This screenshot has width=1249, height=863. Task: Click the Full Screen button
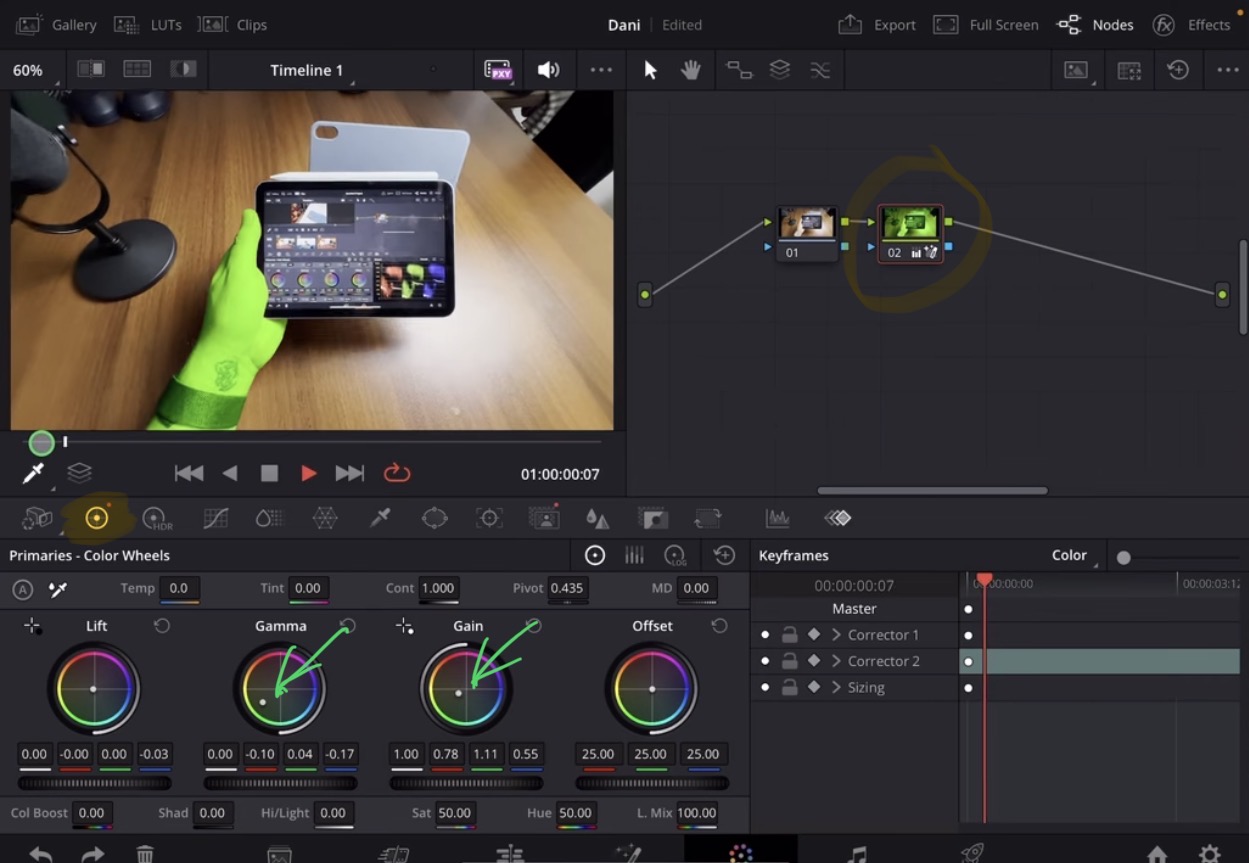986,25
